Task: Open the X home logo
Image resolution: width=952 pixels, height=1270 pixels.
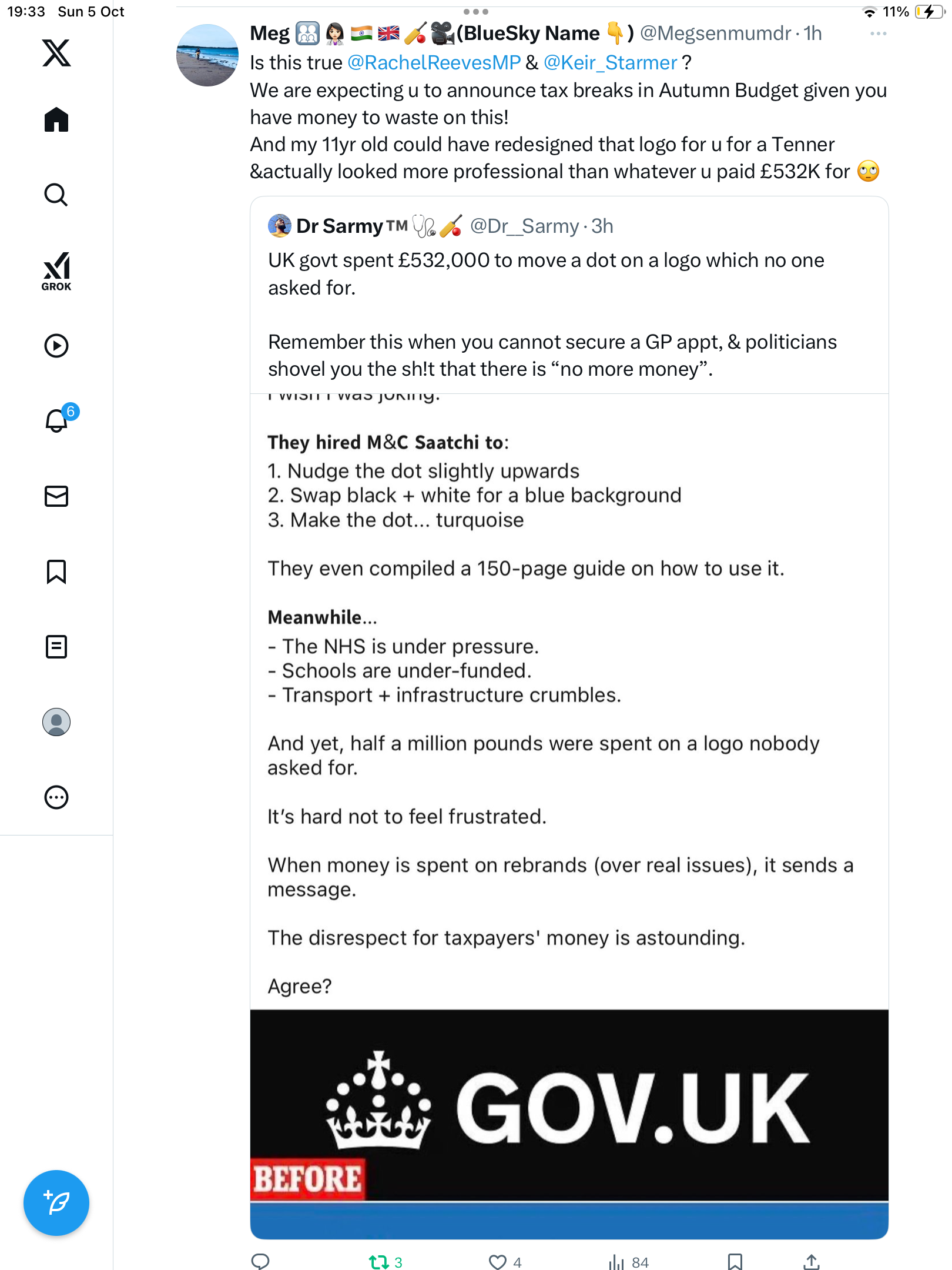Action: click(56, 53)
